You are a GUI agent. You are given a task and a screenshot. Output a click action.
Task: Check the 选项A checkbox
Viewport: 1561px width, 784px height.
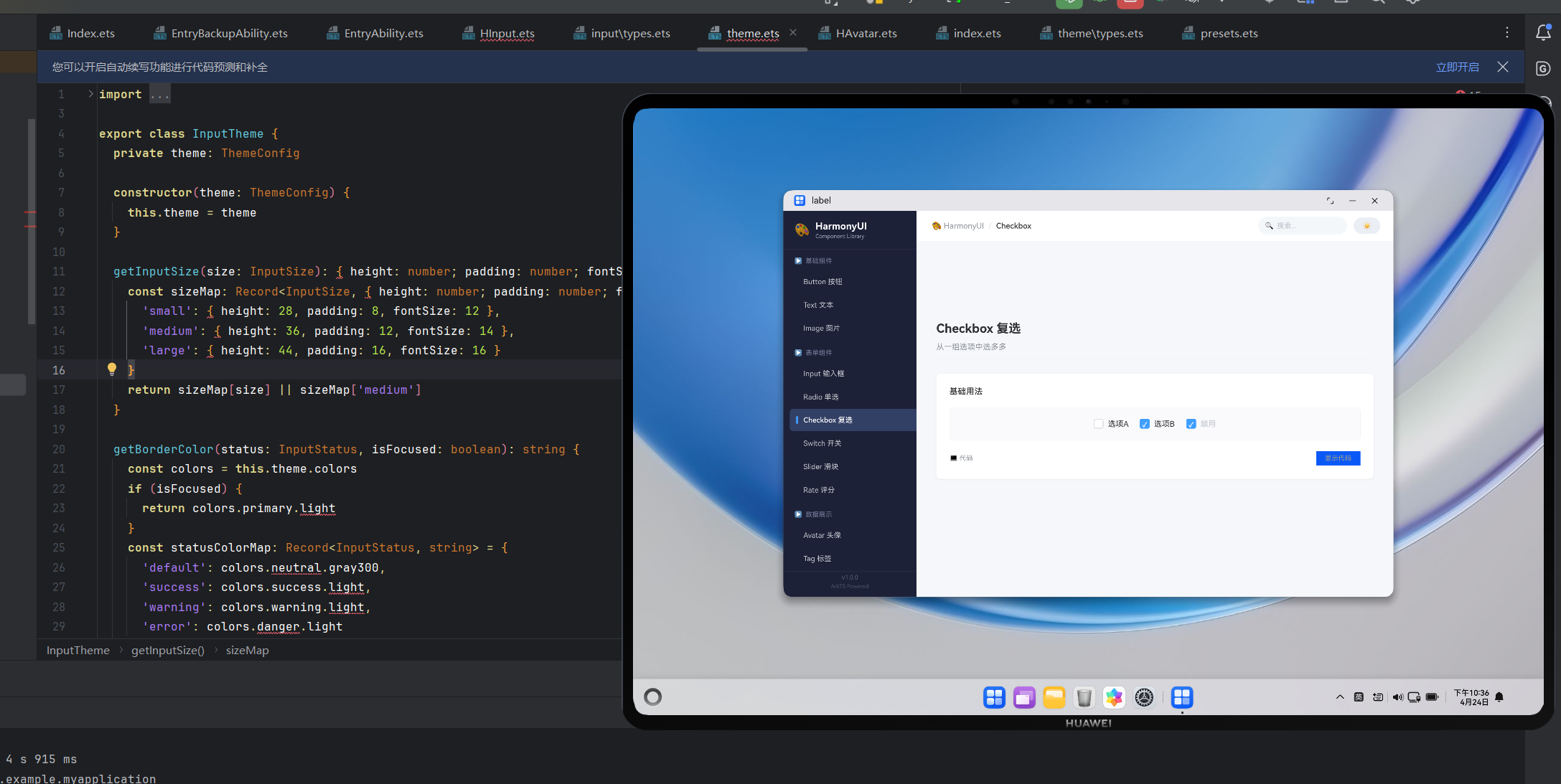point(1098,424)
